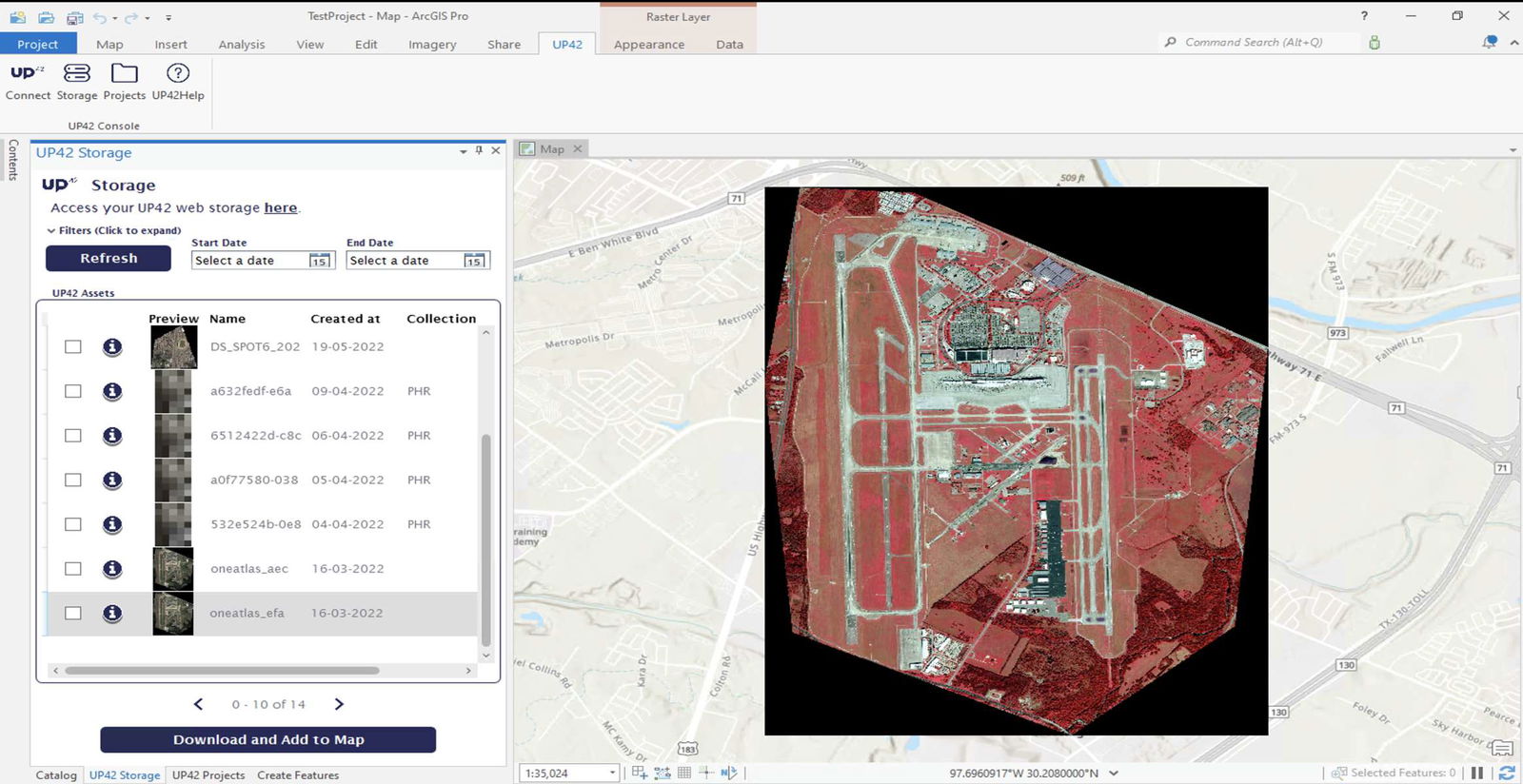Show info for a632fedf-e6a asset
1523x784 pixels.
112,391
